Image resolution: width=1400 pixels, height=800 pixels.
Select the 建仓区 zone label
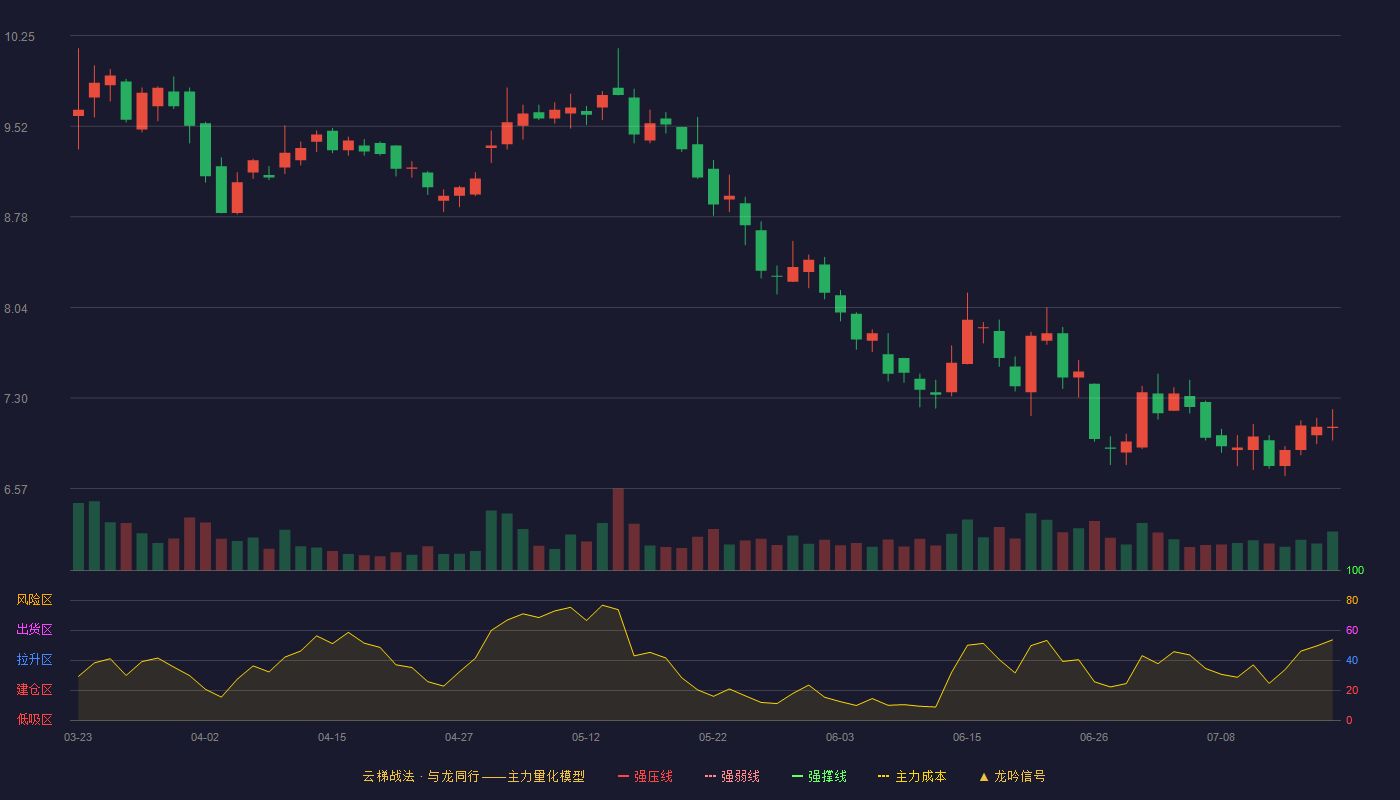pos(34,690)
